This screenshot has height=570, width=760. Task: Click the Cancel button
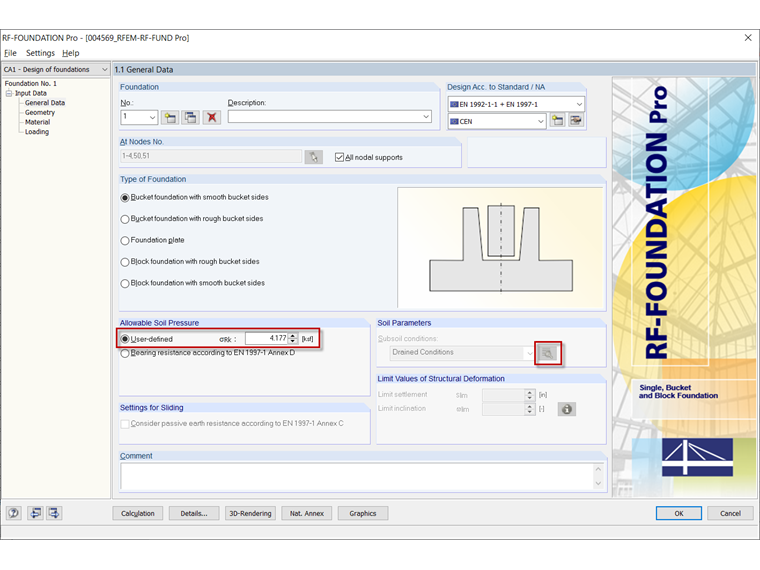coord(730,513)
